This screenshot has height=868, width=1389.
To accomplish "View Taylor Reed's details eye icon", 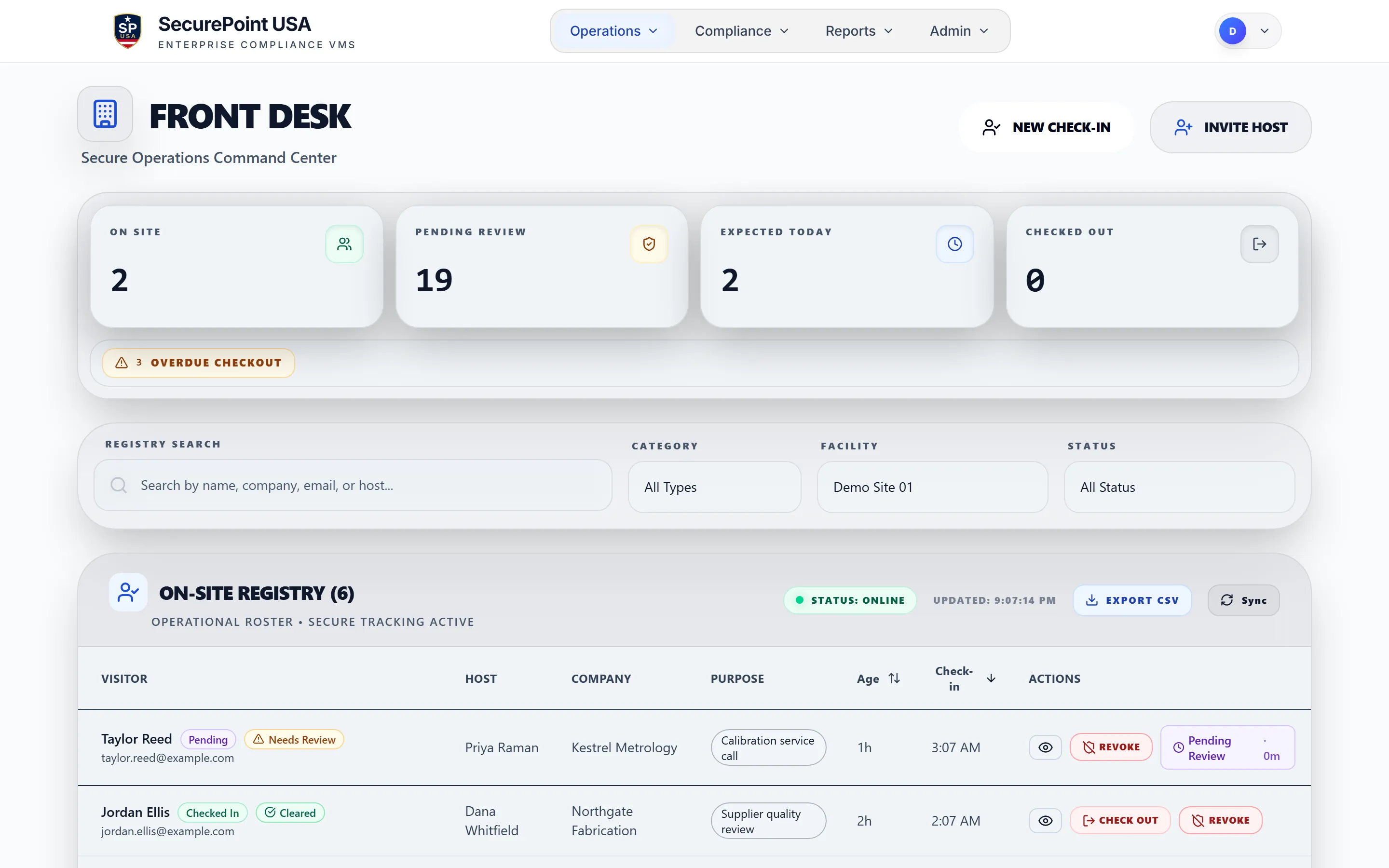I will 1045,747.
